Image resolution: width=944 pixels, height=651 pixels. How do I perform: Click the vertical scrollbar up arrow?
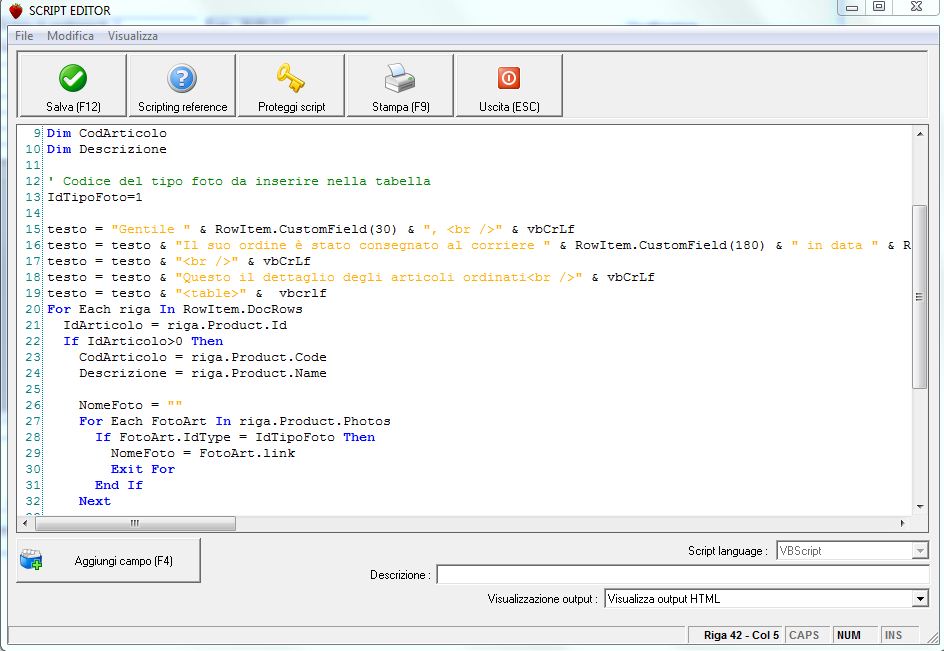(920, 134)
